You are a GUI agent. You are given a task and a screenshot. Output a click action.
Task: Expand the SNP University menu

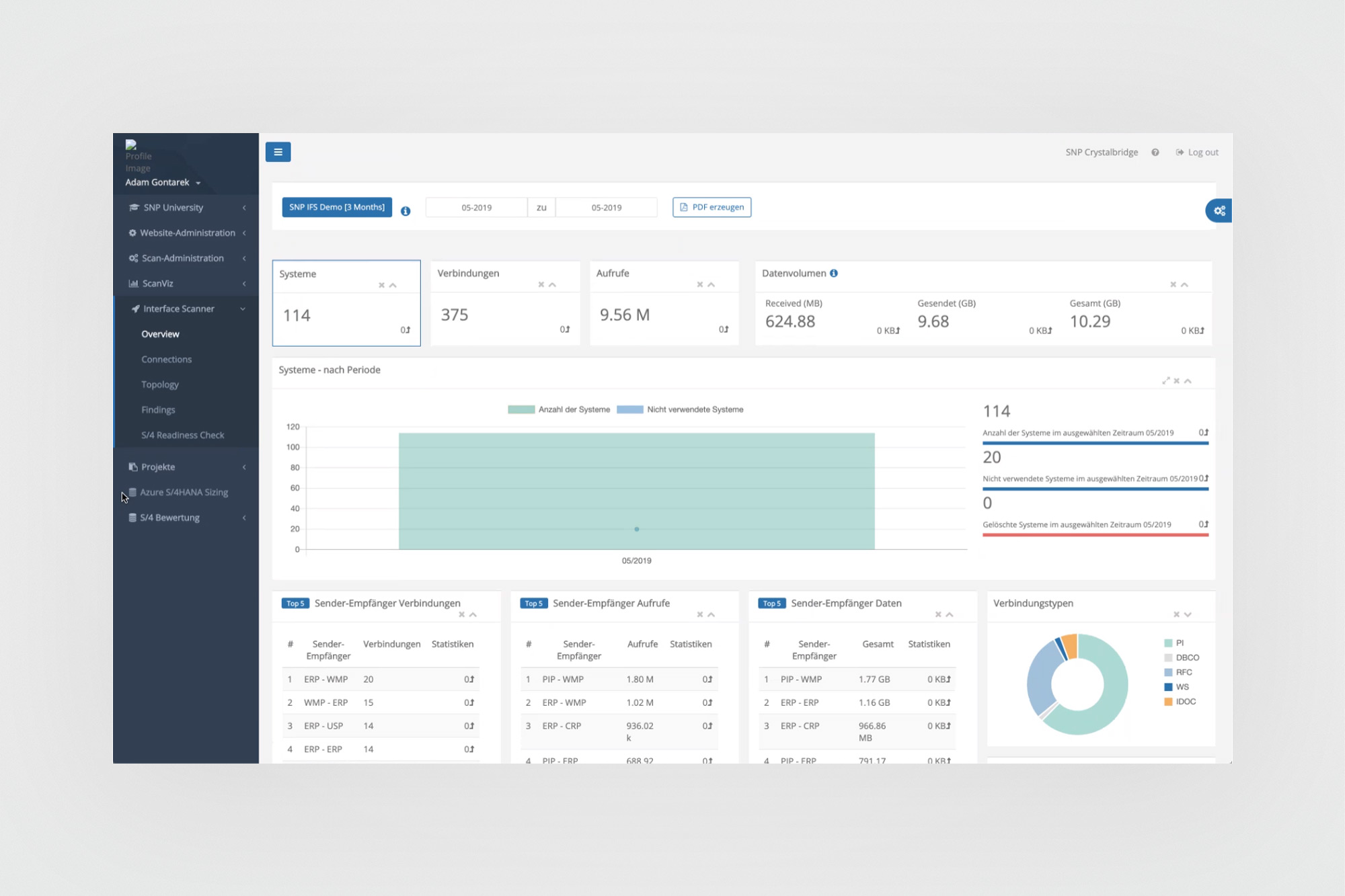tap(173, 208)
